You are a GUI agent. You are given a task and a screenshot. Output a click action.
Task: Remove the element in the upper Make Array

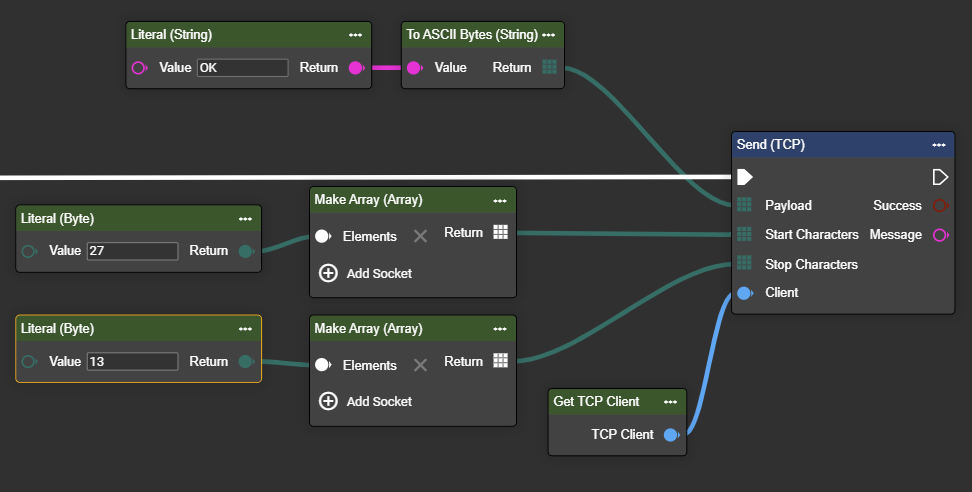click(420, 236)
